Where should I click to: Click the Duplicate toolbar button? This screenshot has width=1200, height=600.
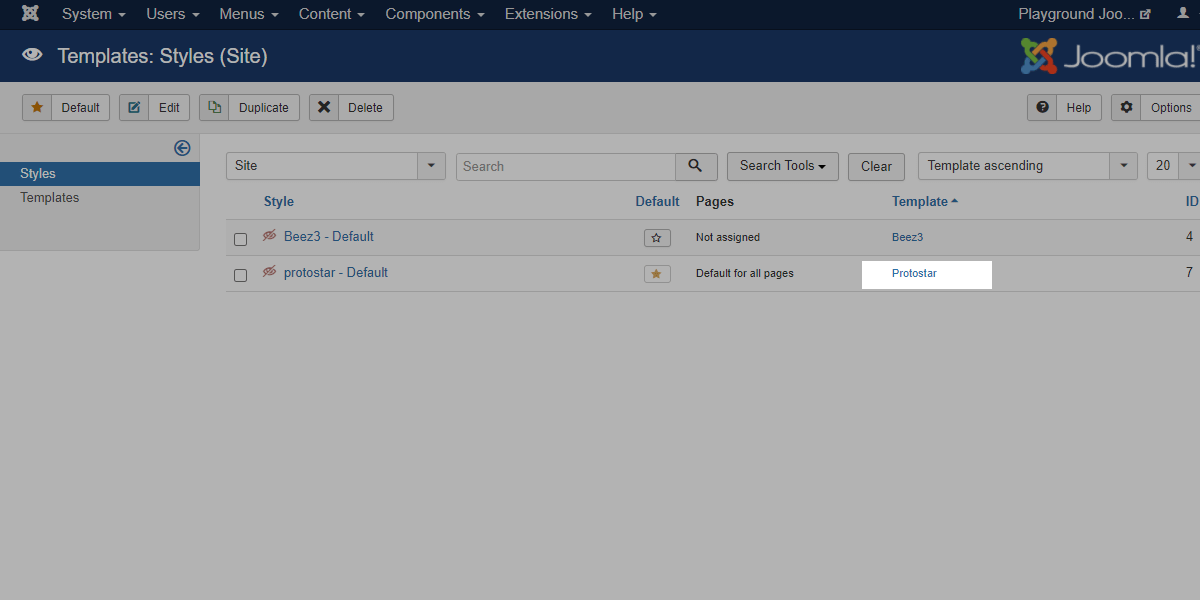[x=249, y=107]
